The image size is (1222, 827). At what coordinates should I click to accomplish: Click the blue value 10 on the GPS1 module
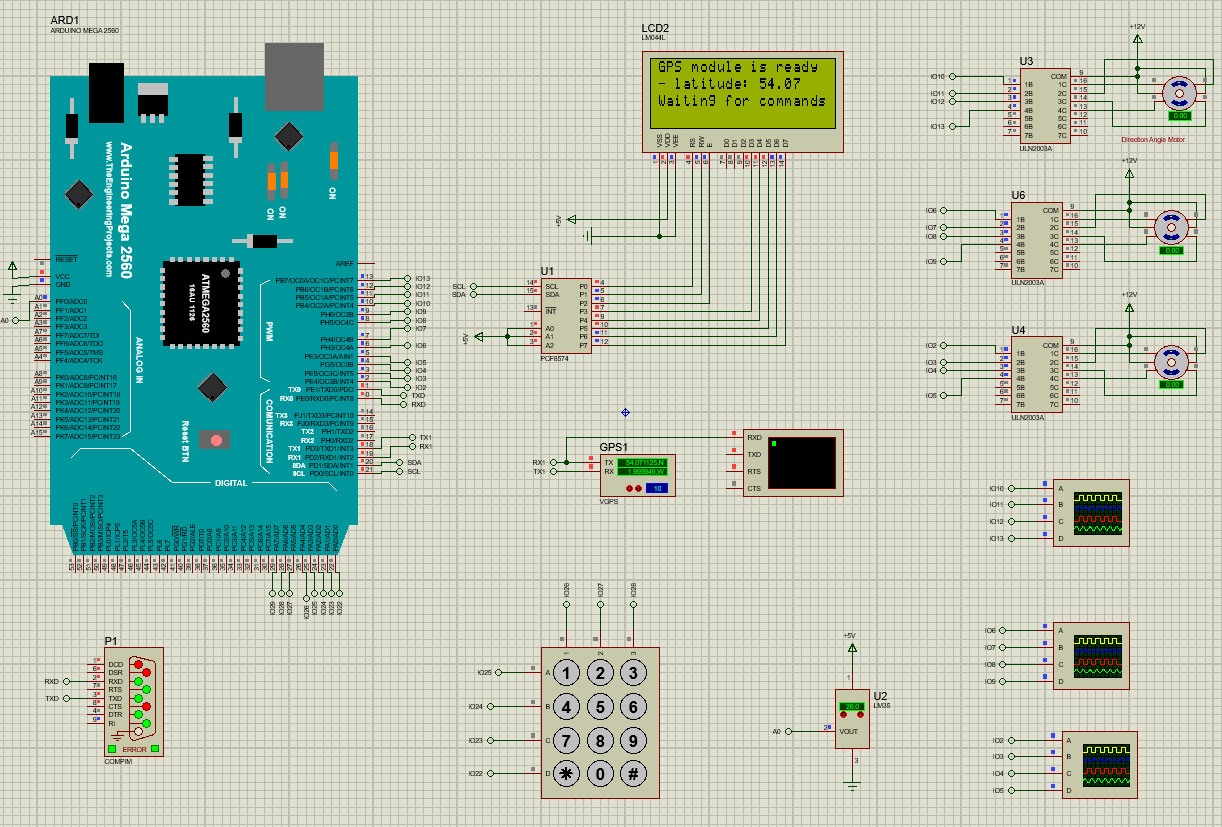click(x=656, y=488)
